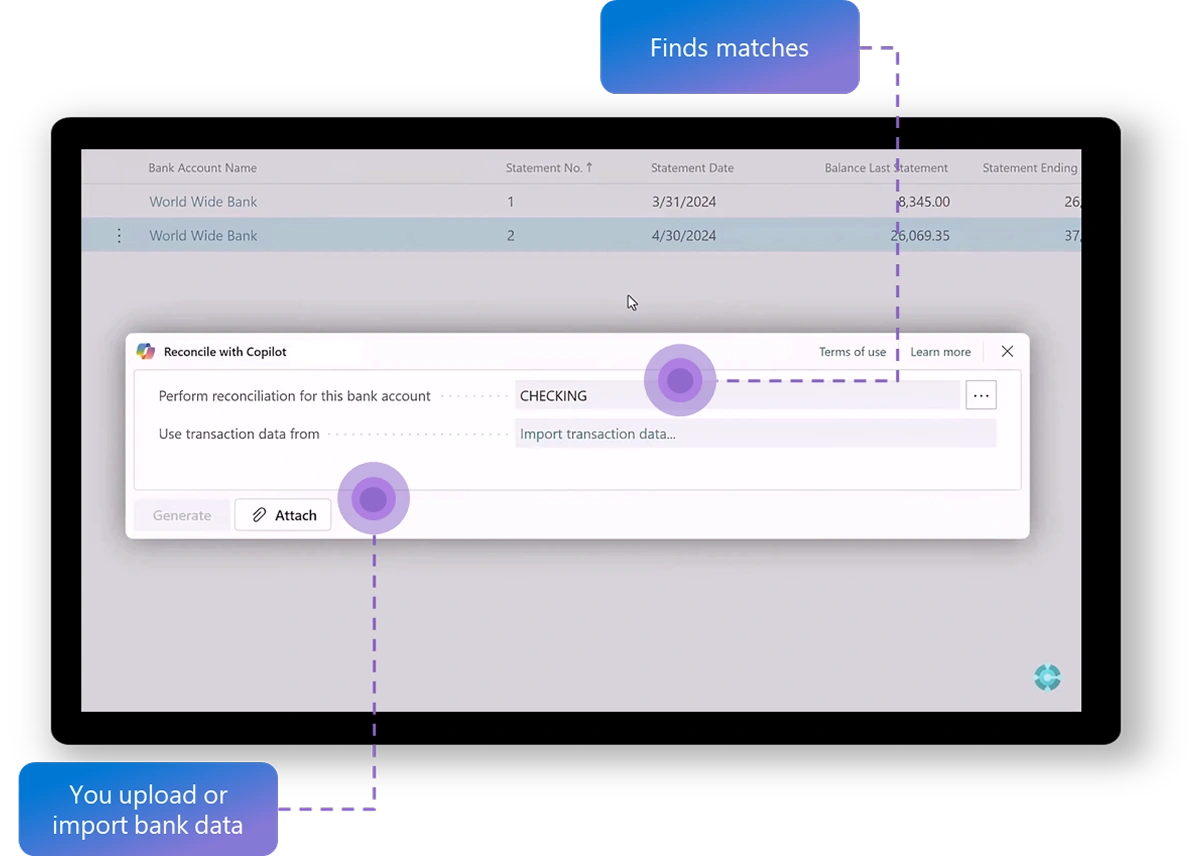Image resolution: width=1201 pixels, height=856 pixels.
Task: Click the vertical ellipsis on the second bank row
Action: point(119,235)
